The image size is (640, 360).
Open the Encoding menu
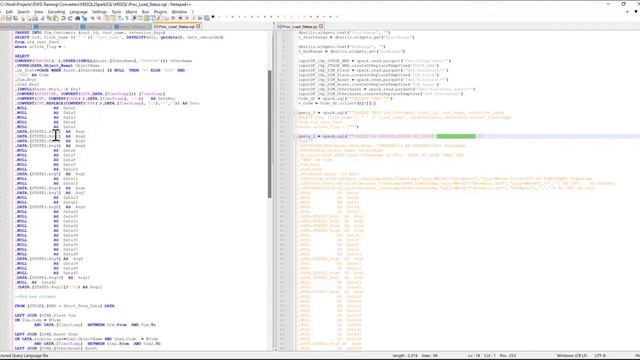point(56,12)
